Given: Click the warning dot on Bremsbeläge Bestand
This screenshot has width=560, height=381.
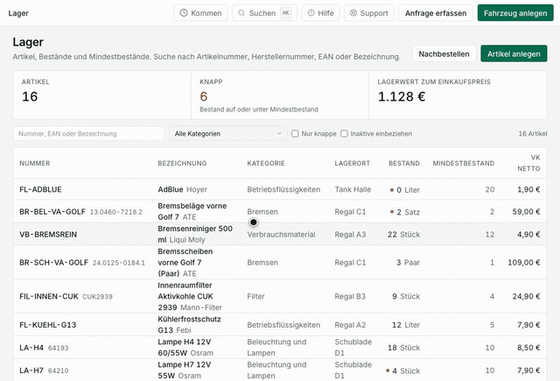Looking at the screenshot, I should (x=392, y=212).
